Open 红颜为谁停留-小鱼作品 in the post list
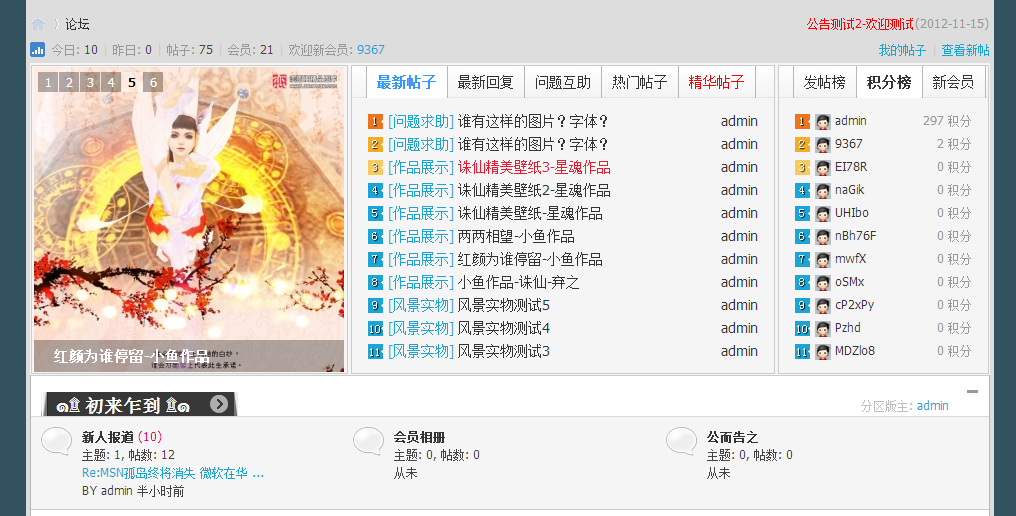 point(530,259)
